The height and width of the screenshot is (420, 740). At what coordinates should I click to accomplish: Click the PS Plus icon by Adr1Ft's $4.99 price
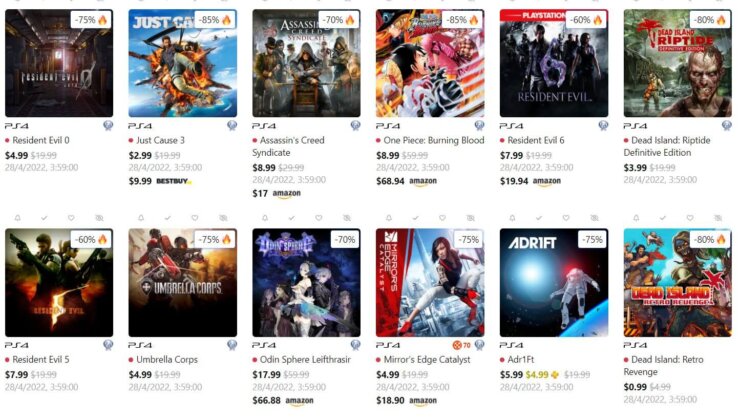[x=555, y=375]
